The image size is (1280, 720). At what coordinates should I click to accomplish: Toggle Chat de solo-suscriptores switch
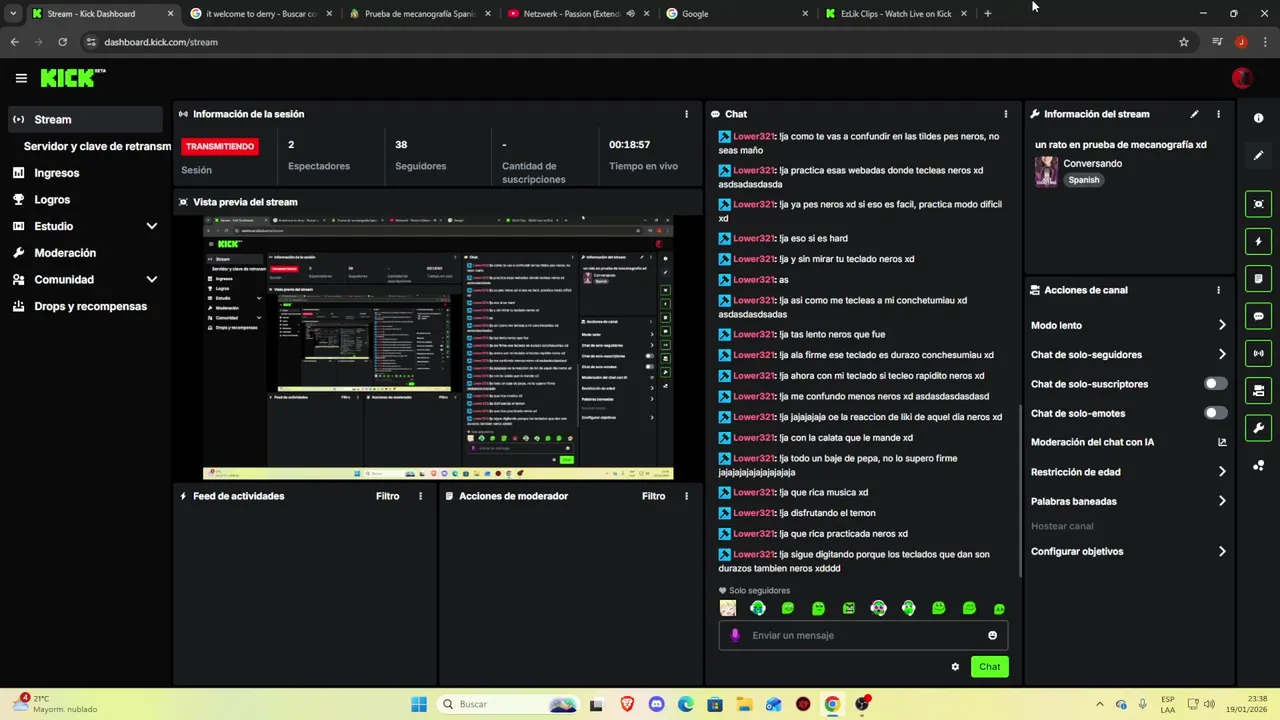point(1215,384)
